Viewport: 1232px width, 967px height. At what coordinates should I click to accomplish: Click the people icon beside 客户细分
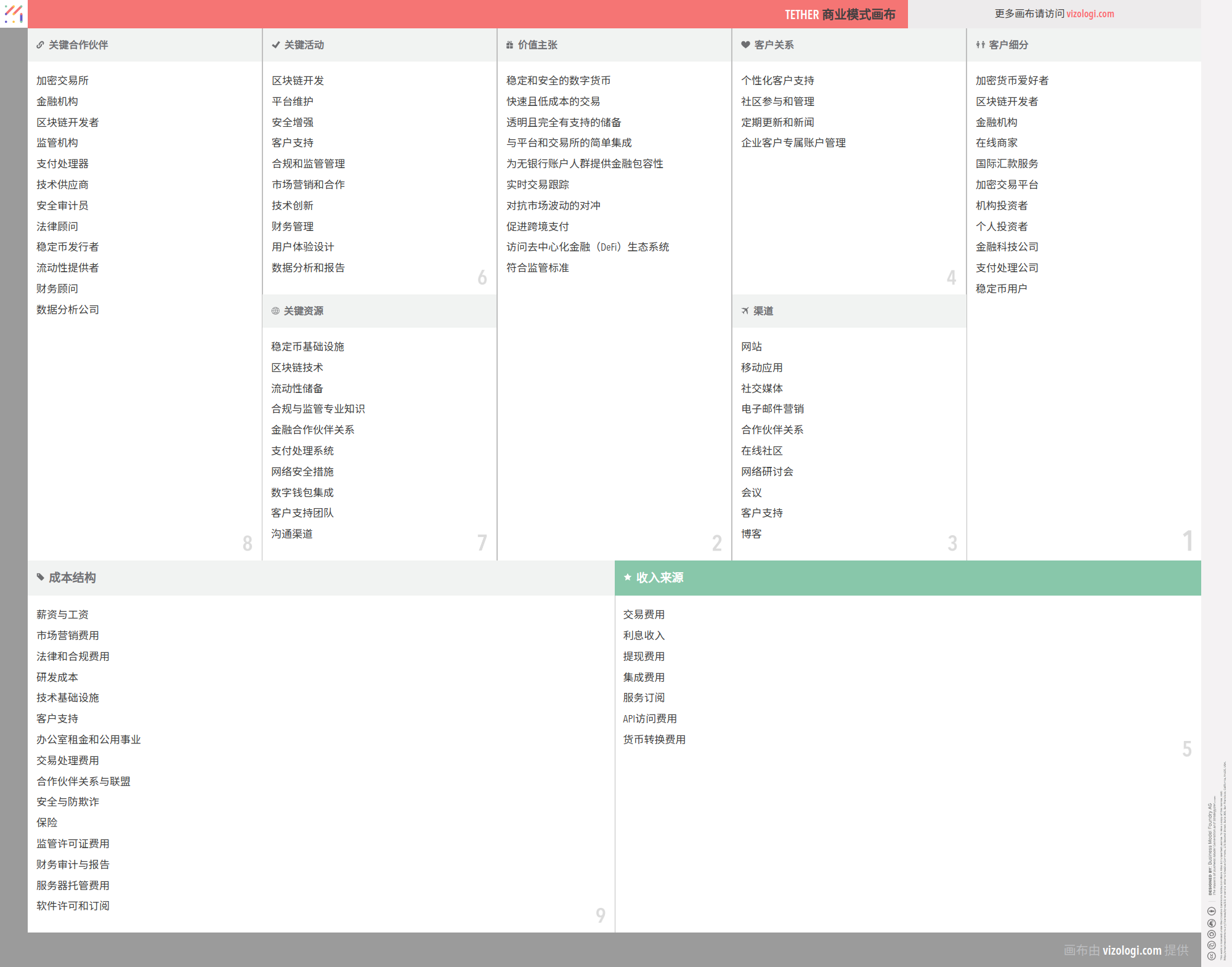980,45
